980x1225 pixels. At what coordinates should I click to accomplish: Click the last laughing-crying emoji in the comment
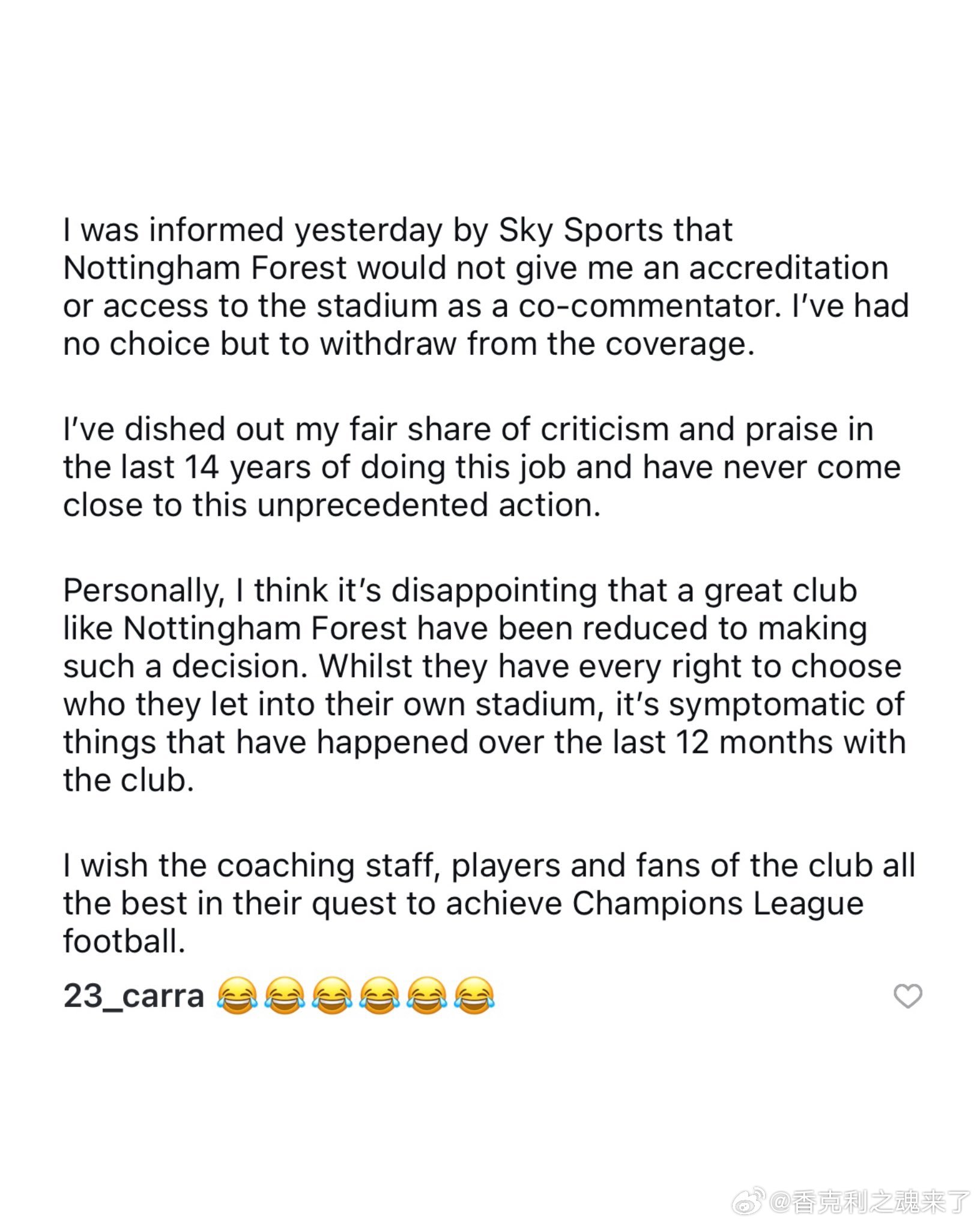coord(474,996)
